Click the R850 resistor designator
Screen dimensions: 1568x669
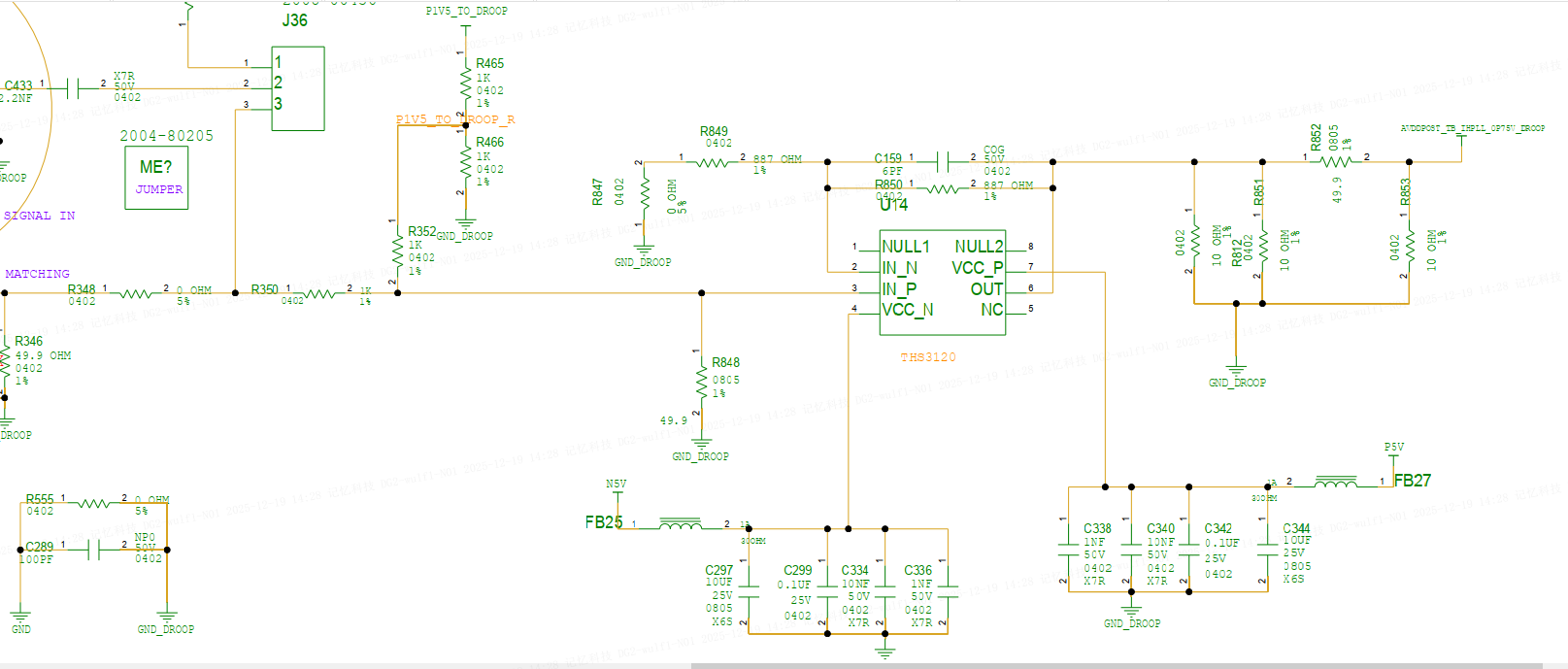888,184
